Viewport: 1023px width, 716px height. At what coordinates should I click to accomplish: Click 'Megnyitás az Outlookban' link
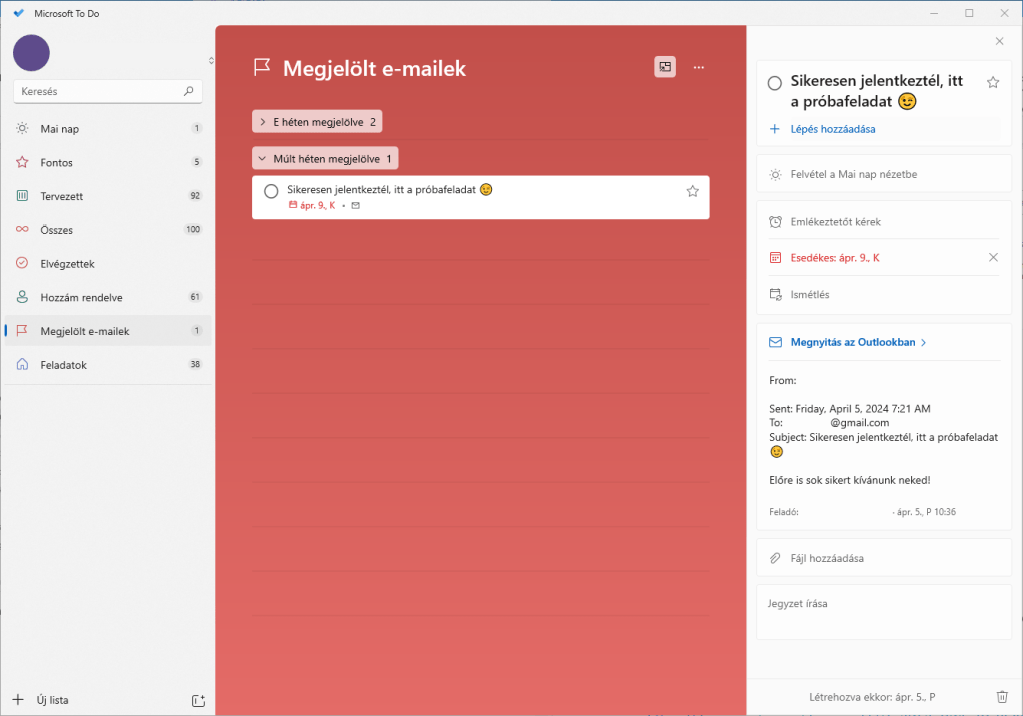click(852, 342)
